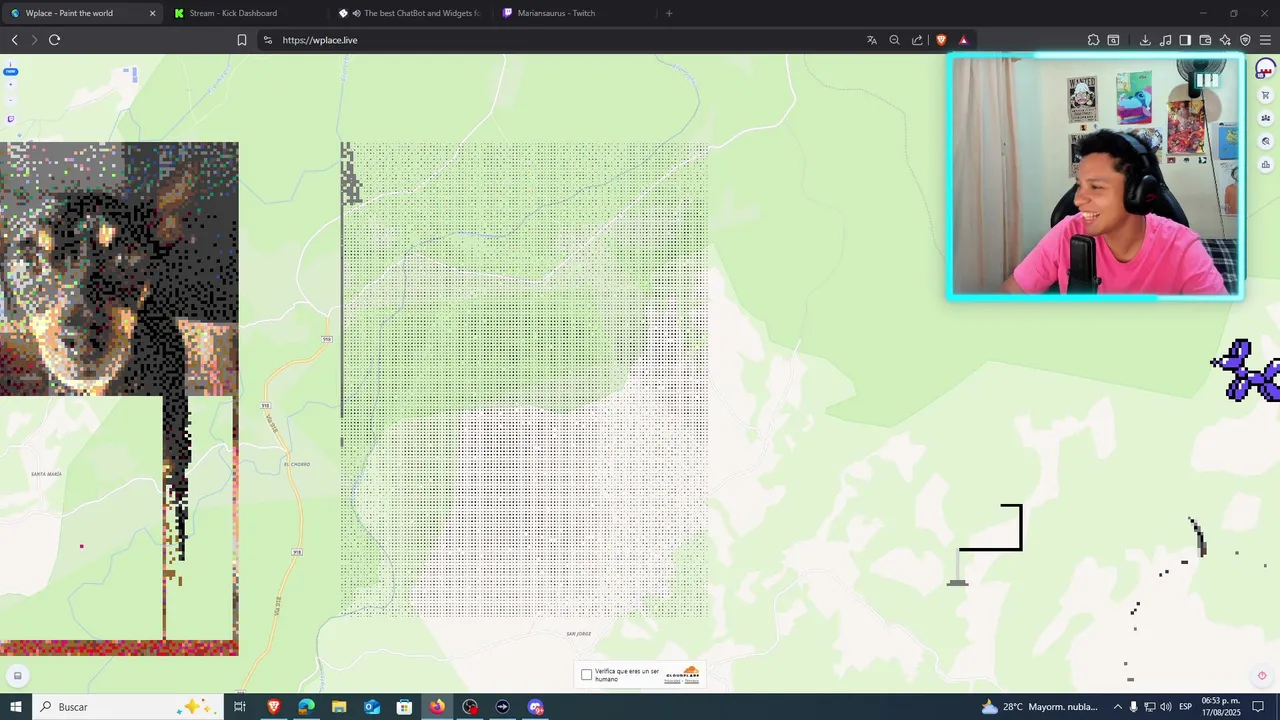This screenshot has width=1280, height=720.
Task: Open a new browser tab
Action: [669, 13]
